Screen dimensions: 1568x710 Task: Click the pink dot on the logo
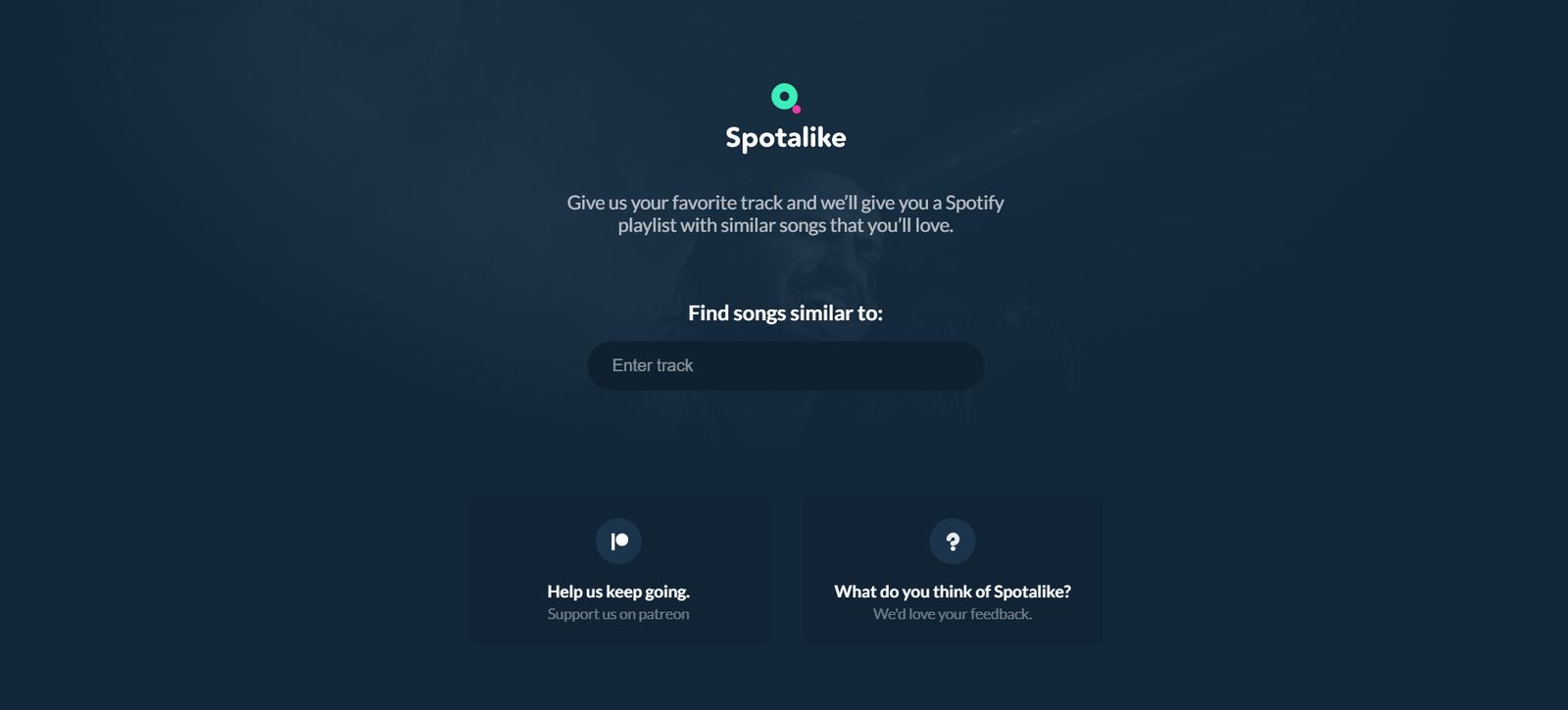tap(797, 109)
